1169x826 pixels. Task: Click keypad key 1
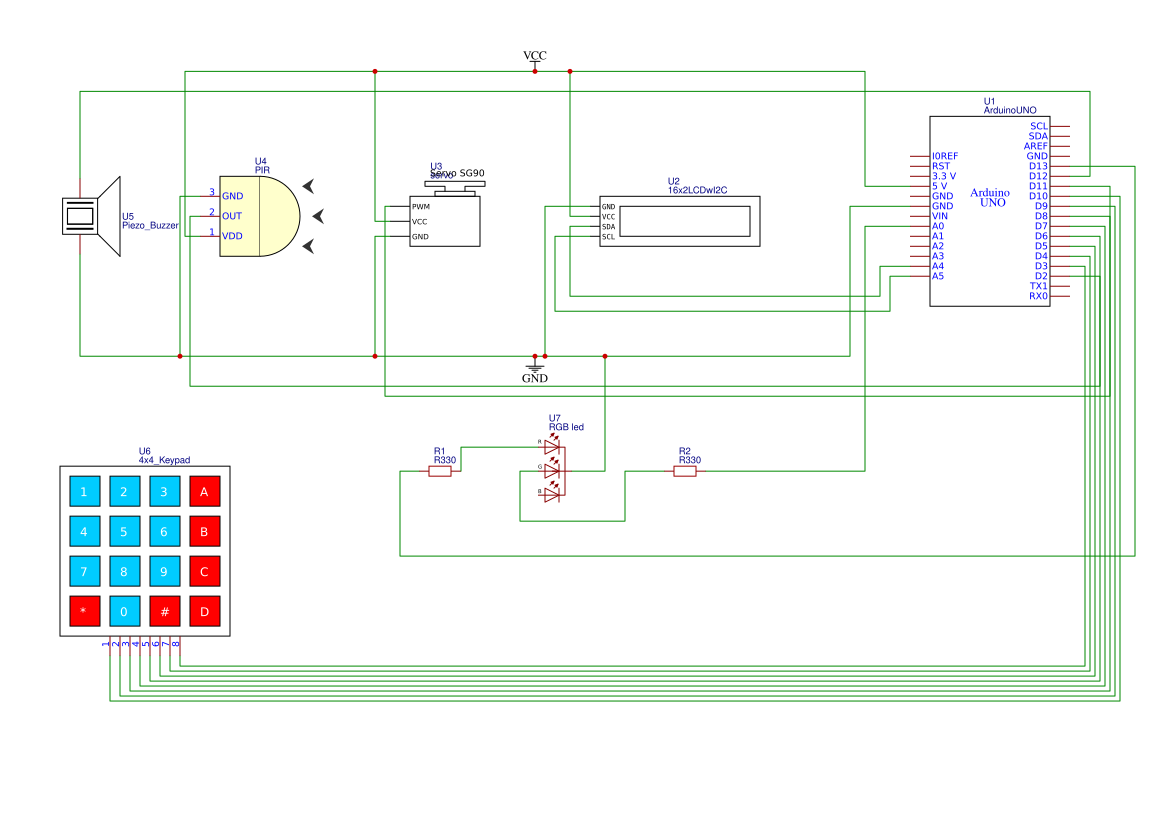coord(84,491)
